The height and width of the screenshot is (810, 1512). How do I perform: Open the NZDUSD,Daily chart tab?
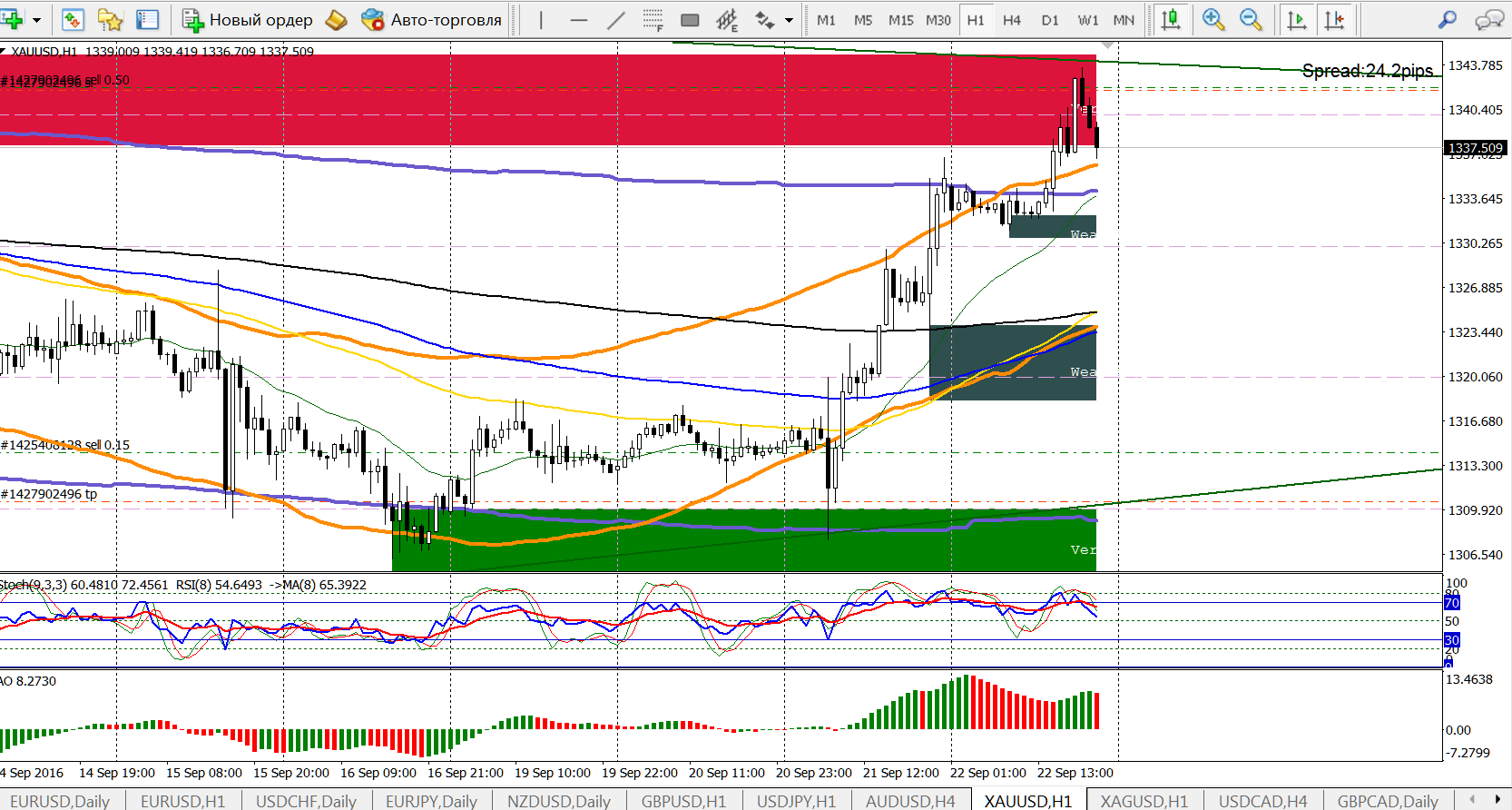[x=559, y=801]
